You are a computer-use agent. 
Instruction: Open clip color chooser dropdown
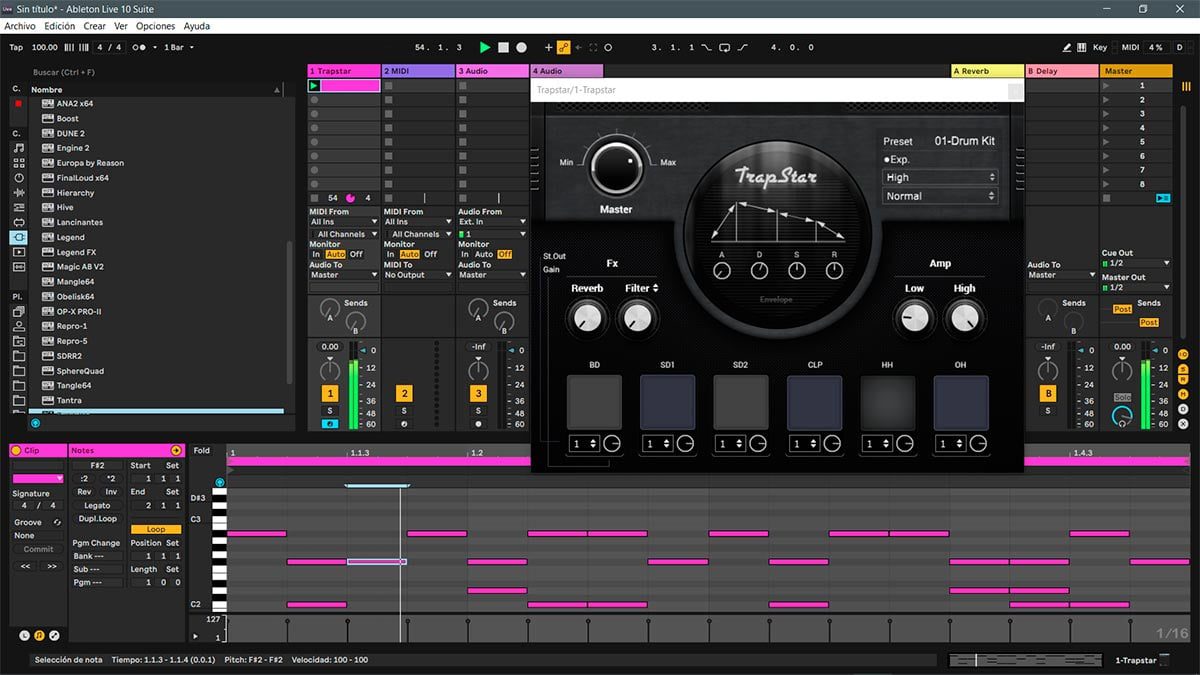38,479
